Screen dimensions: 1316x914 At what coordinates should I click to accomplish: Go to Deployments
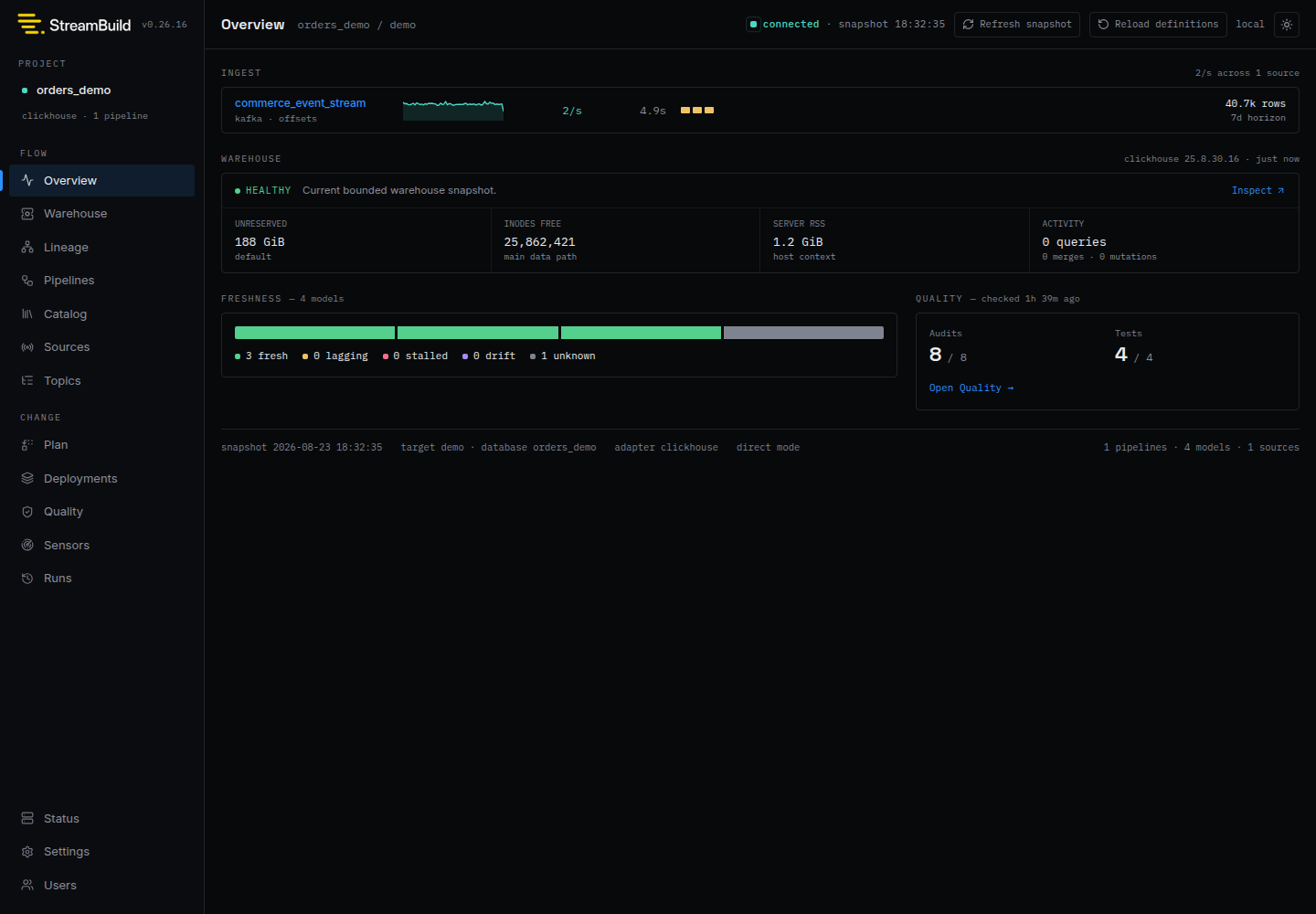(102, 479)
